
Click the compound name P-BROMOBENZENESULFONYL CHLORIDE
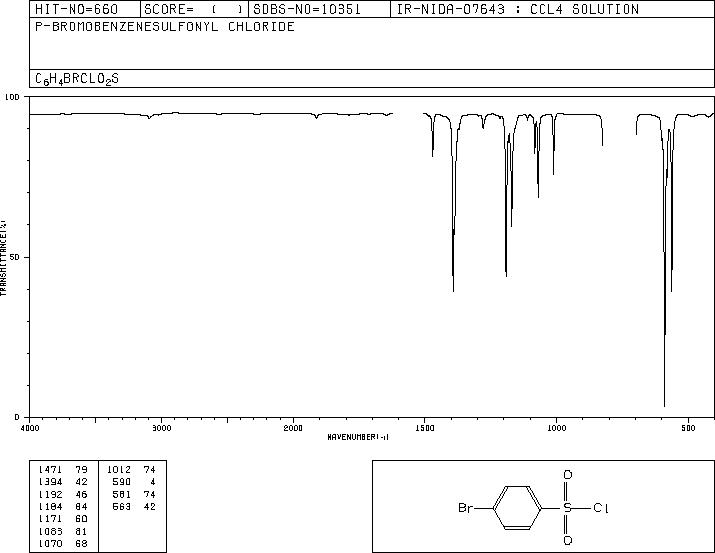[165, 27]
